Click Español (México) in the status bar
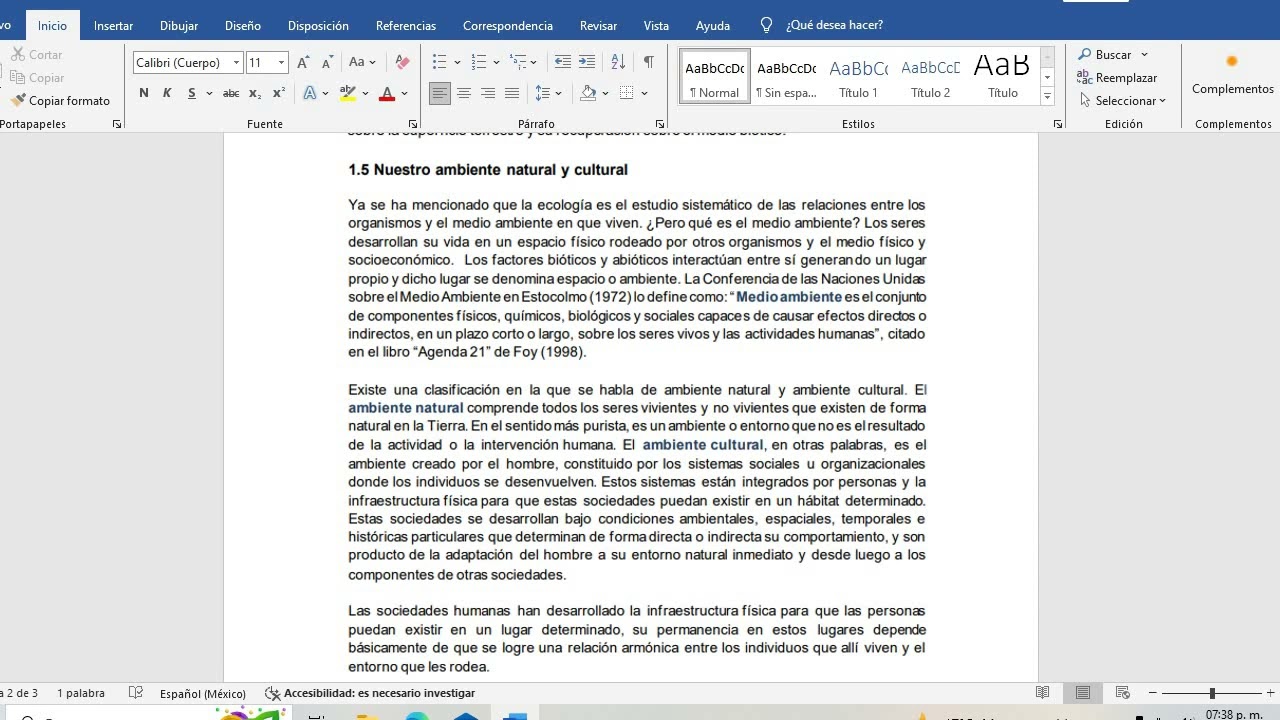1280x720 pixels. [203, 692]
